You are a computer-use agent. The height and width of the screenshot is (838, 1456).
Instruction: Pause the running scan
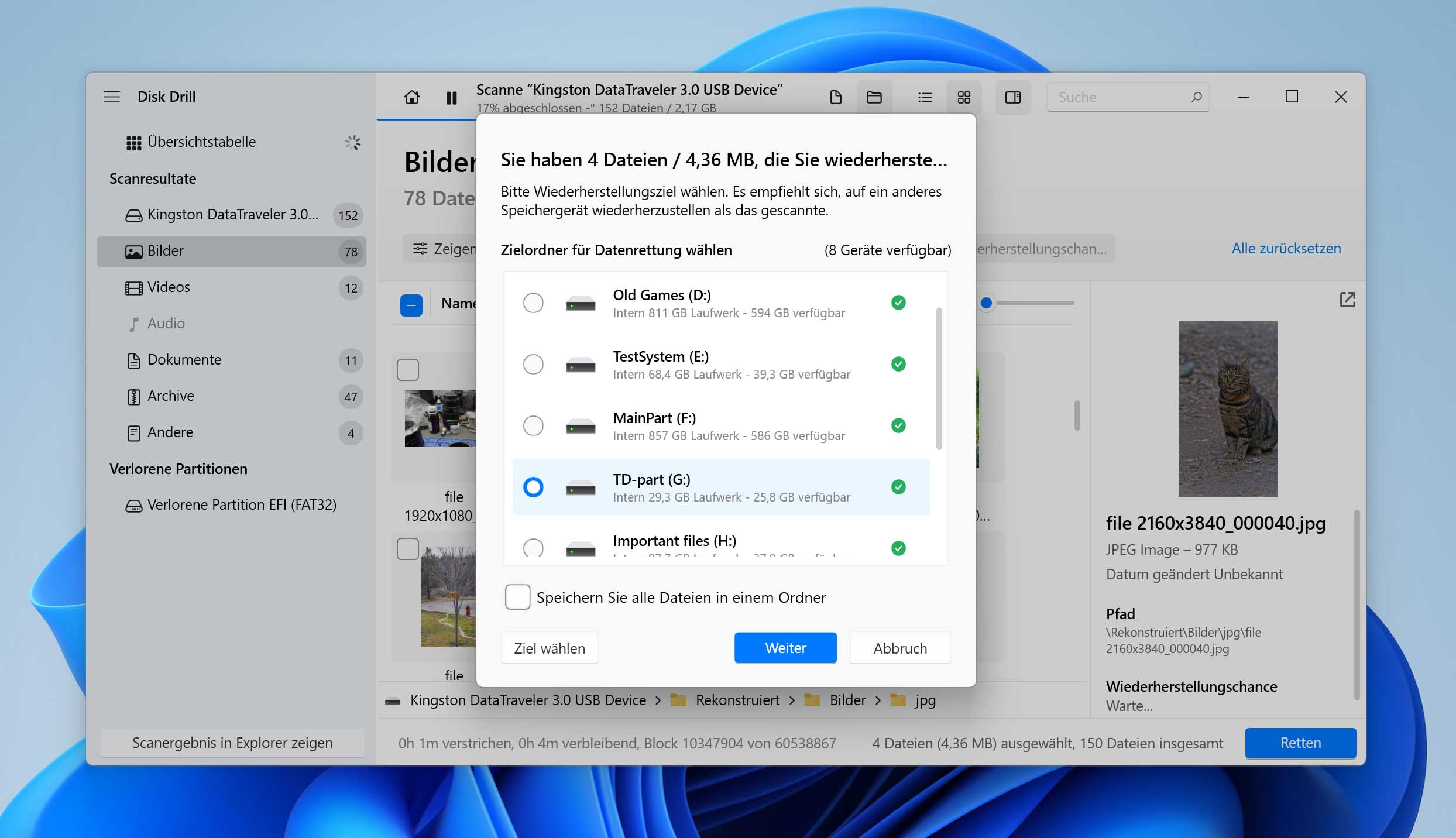pos(451,98)
